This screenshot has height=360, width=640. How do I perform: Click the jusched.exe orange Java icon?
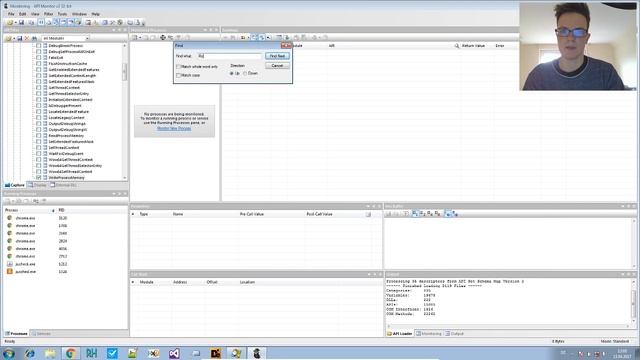pyautogui.click(x=9, y=271)
